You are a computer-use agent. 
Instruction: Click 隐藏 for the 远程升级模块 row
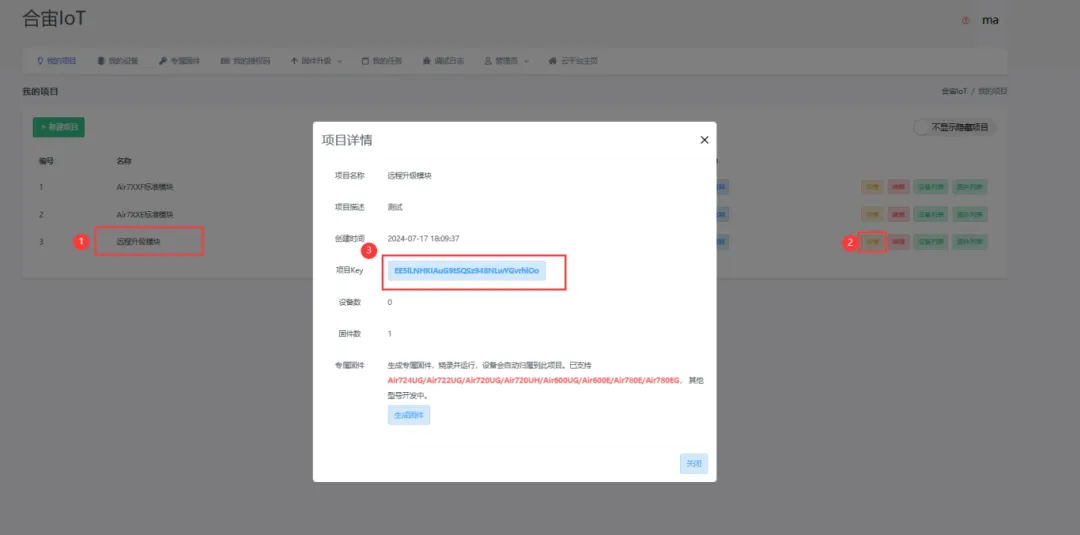[898, 242]
